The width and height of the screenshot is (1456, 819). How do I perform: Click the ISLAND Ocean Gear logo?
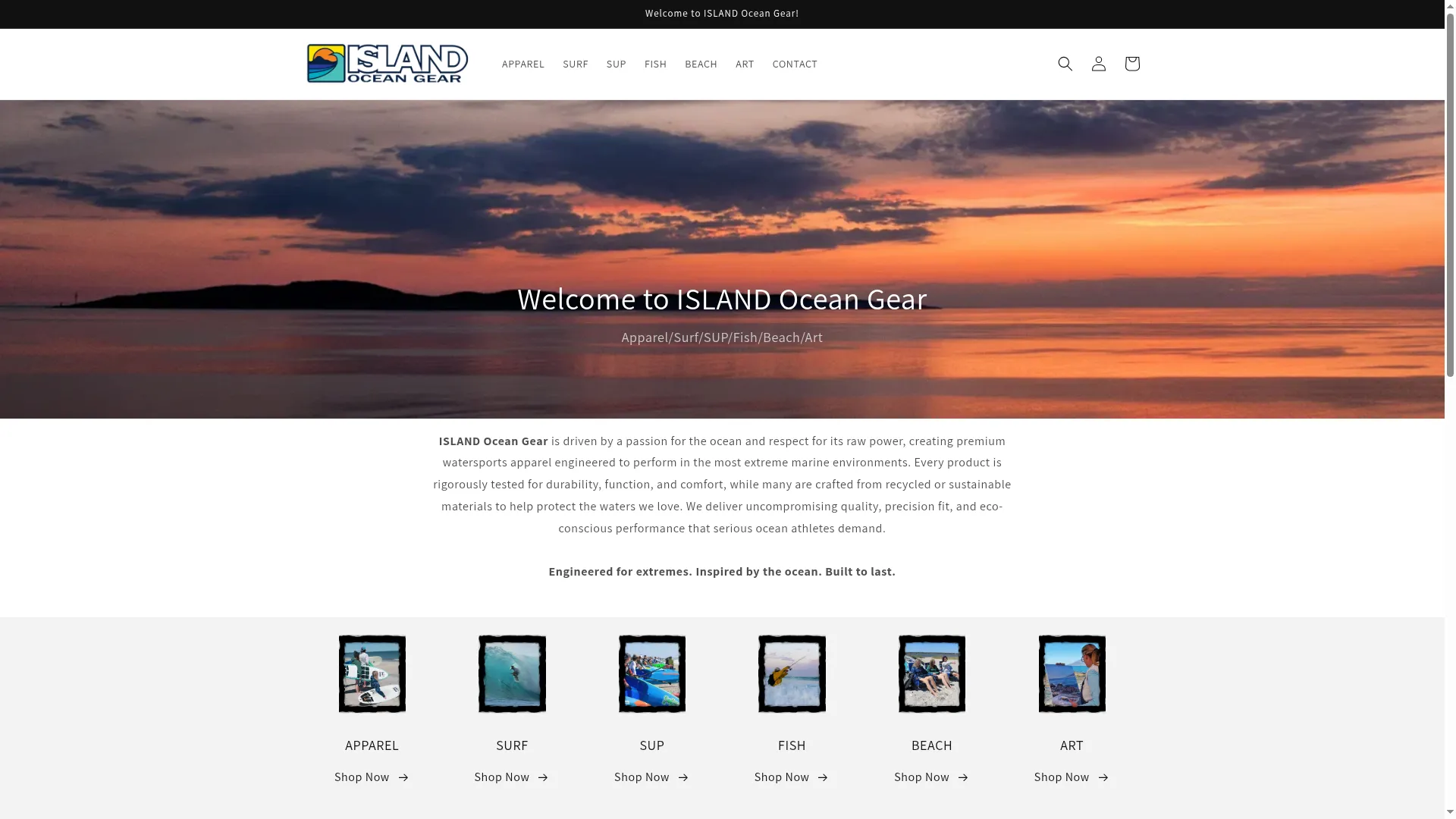pos(388,64)
